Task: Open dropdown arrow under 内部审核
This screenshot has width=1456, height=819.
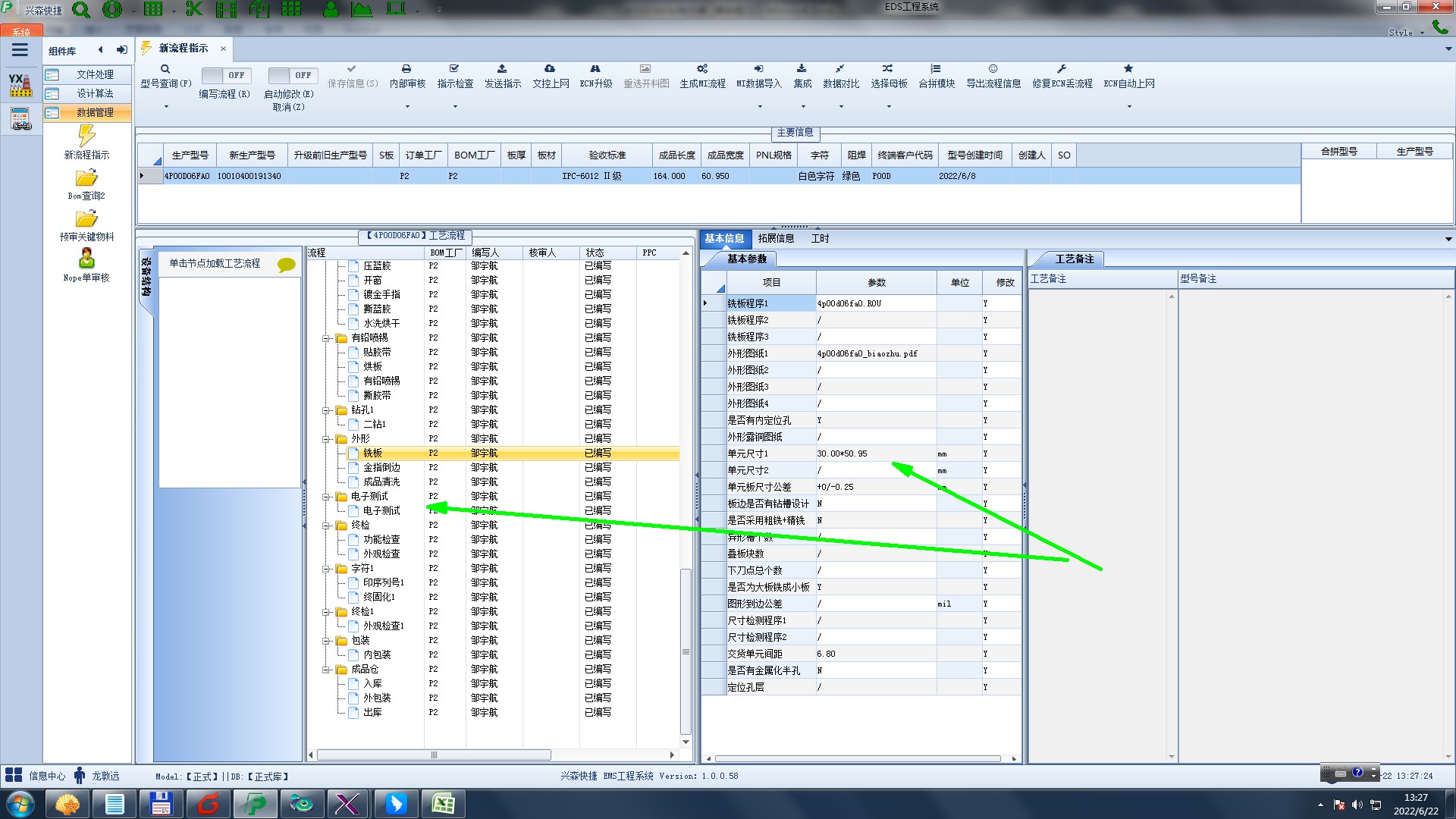Action: [407, 107]
